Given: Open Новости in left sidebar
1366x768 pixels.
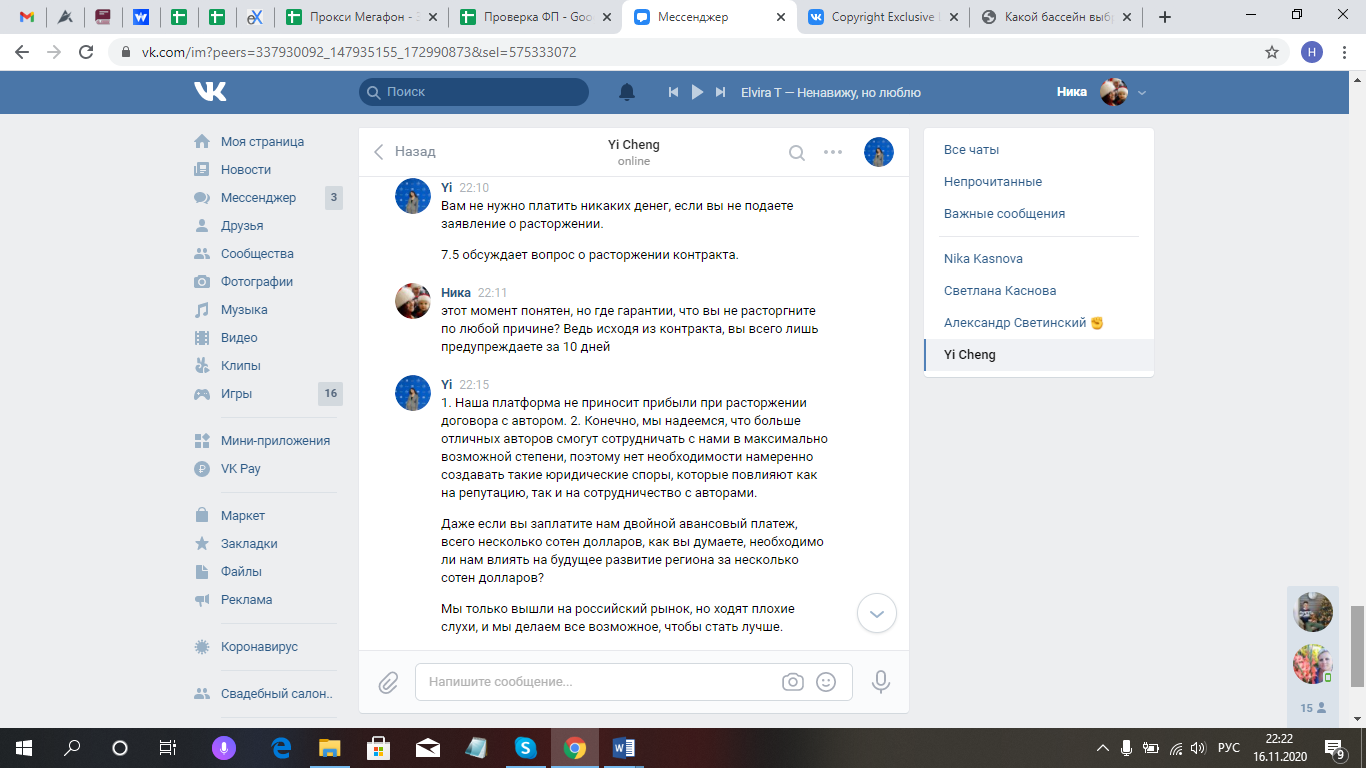Looking at the screenshot, I should click(246, 170).
